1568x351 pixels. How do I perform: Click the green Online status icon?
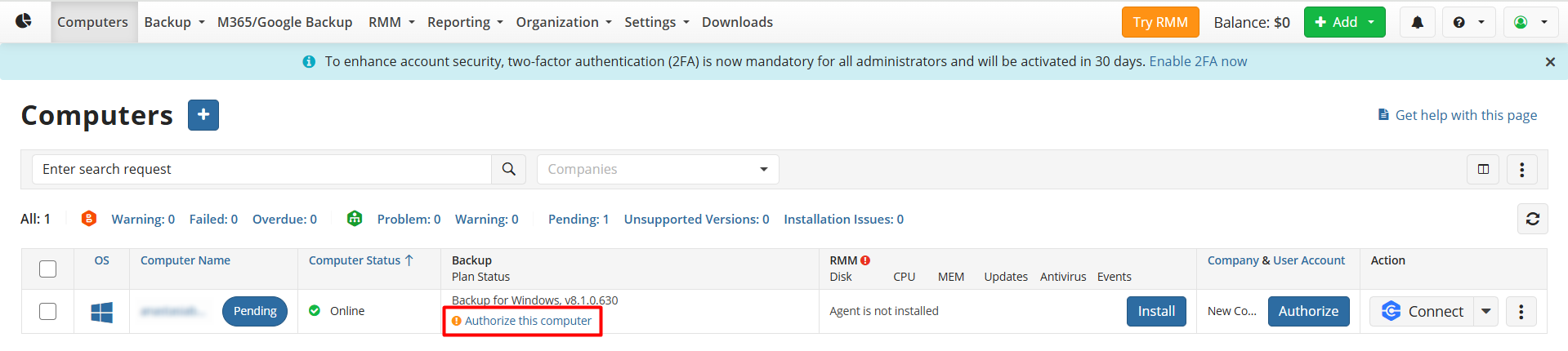315,310
